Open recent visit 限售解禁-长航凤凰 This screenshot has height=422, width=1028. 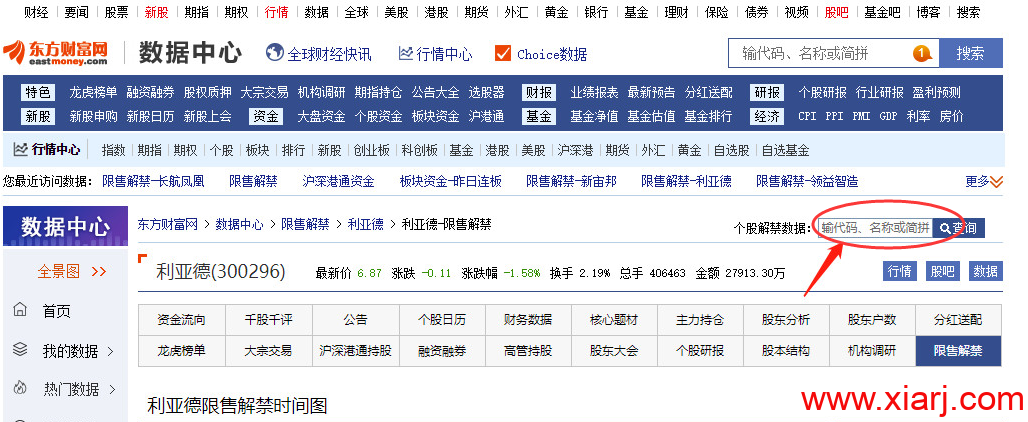(153, 182)
